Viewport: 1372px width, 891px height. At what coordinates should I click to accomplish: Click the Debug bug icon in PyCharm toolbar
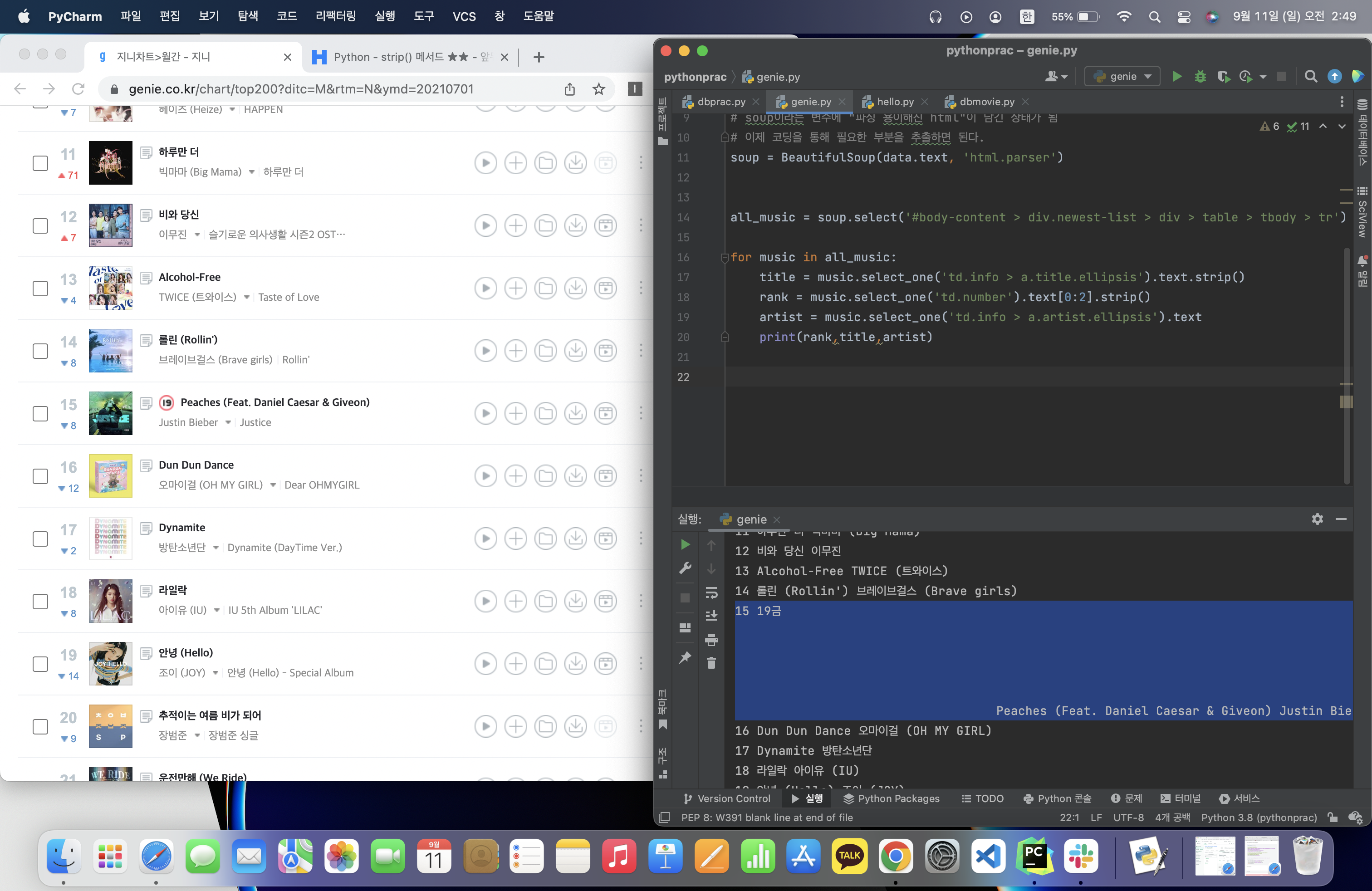(1200, 77)
